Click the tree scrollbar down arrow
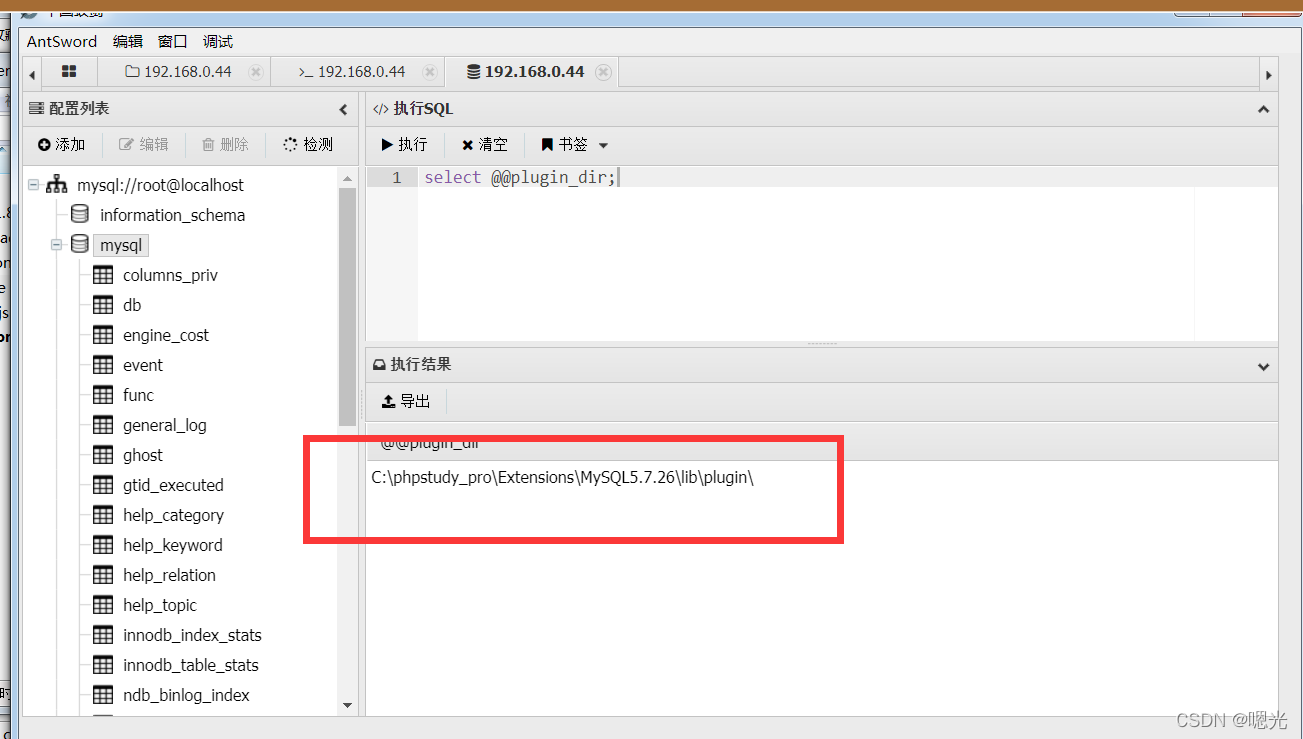Image resolution: width=1303 pixels, height=739 pixels. pos(347,705)
